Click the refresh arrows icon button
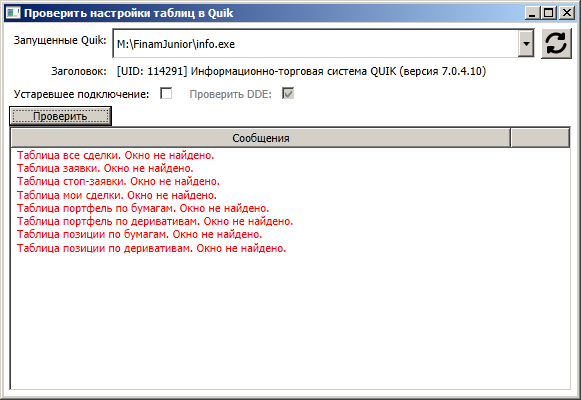Viewport: 581px width, 400px height. point(556,44)
